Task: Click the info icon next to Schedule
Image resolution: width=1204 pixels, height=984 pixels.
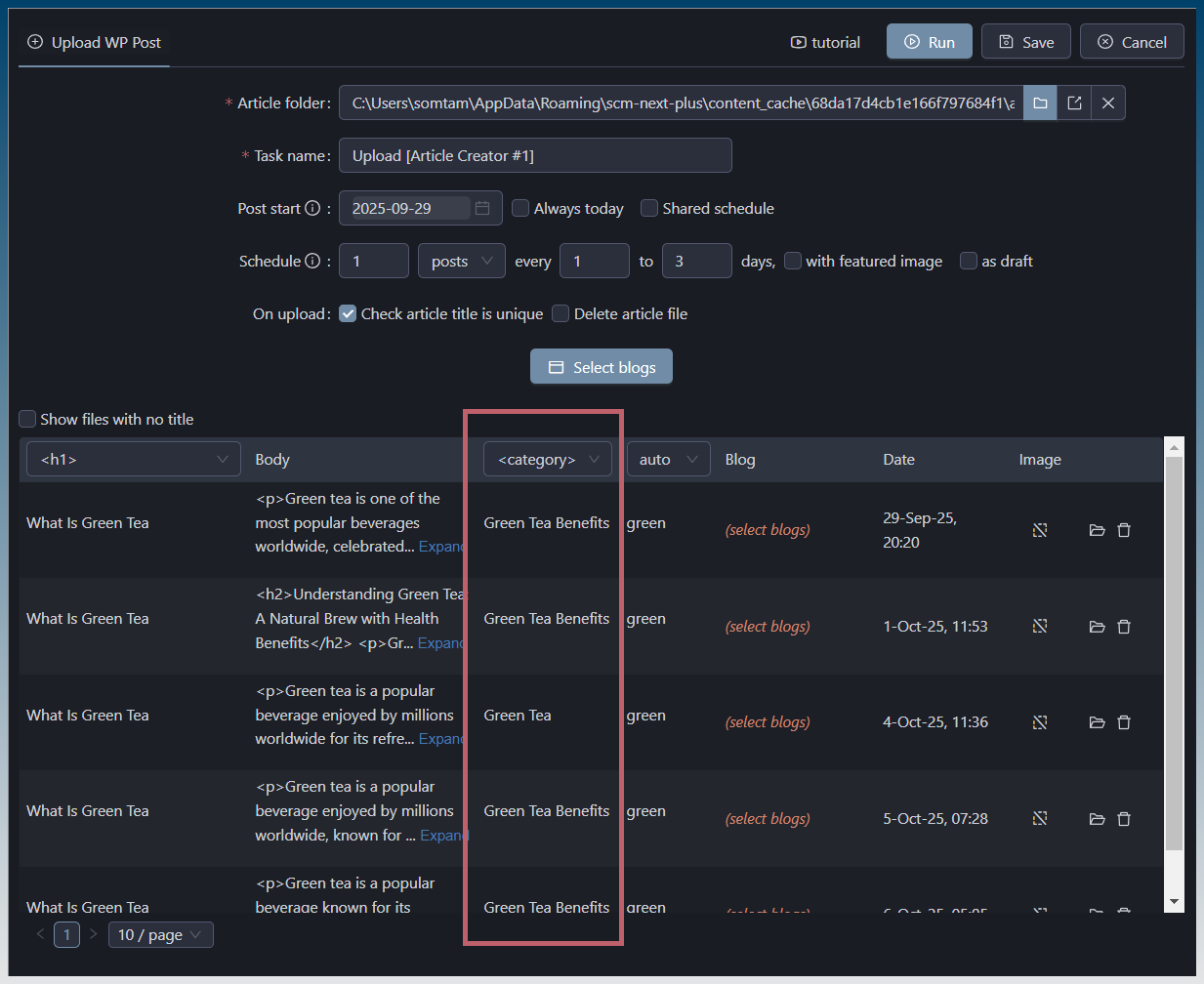Action: [x=312, y=262]
